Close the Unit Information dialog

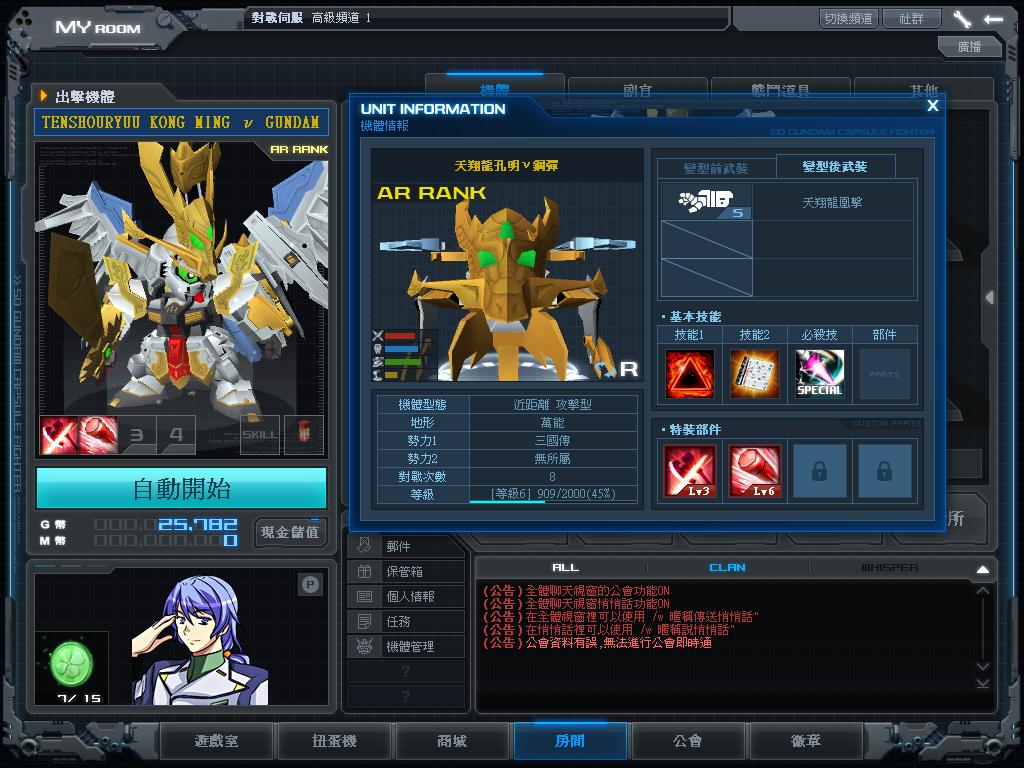(933, 106)
